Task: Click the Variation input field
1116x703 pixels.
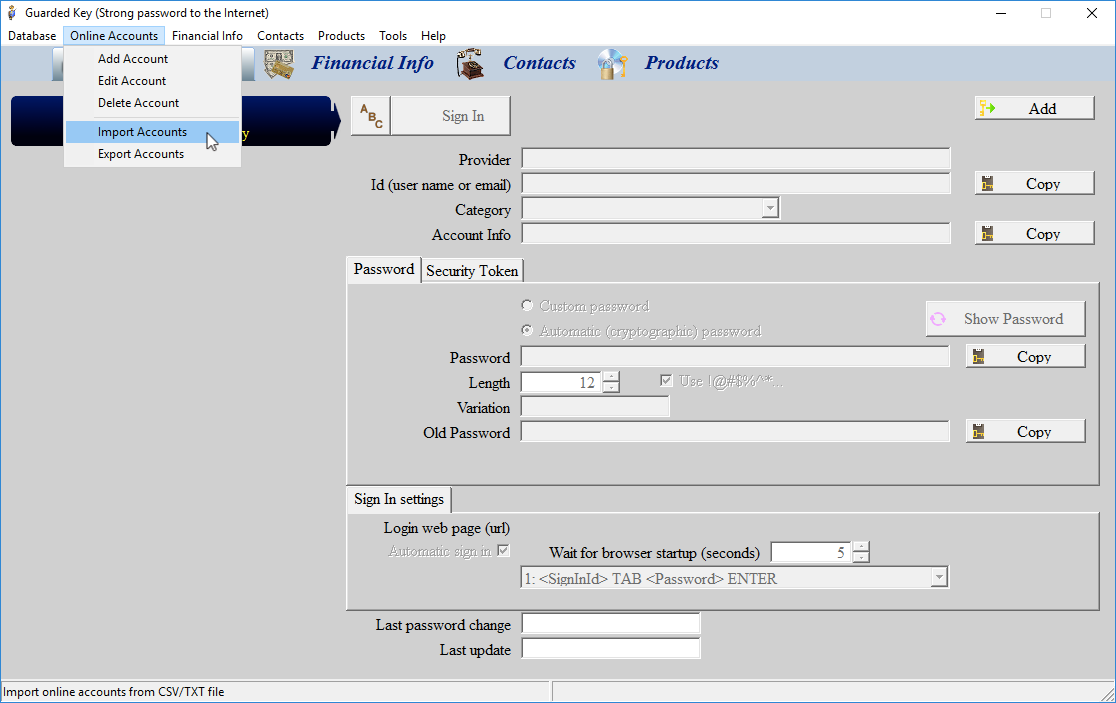Action: [595, 406]
